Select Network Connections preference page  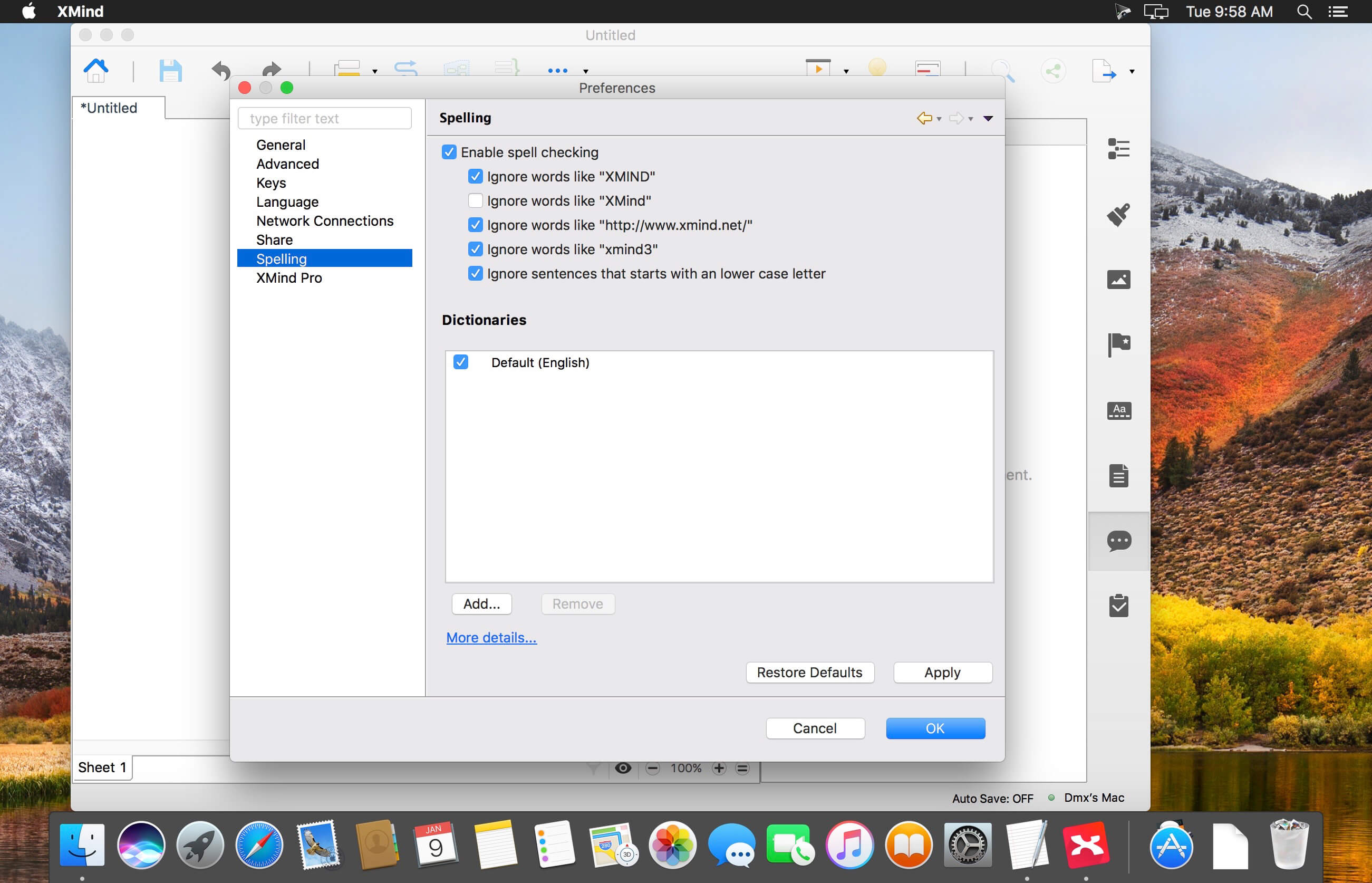click(325, 220)
